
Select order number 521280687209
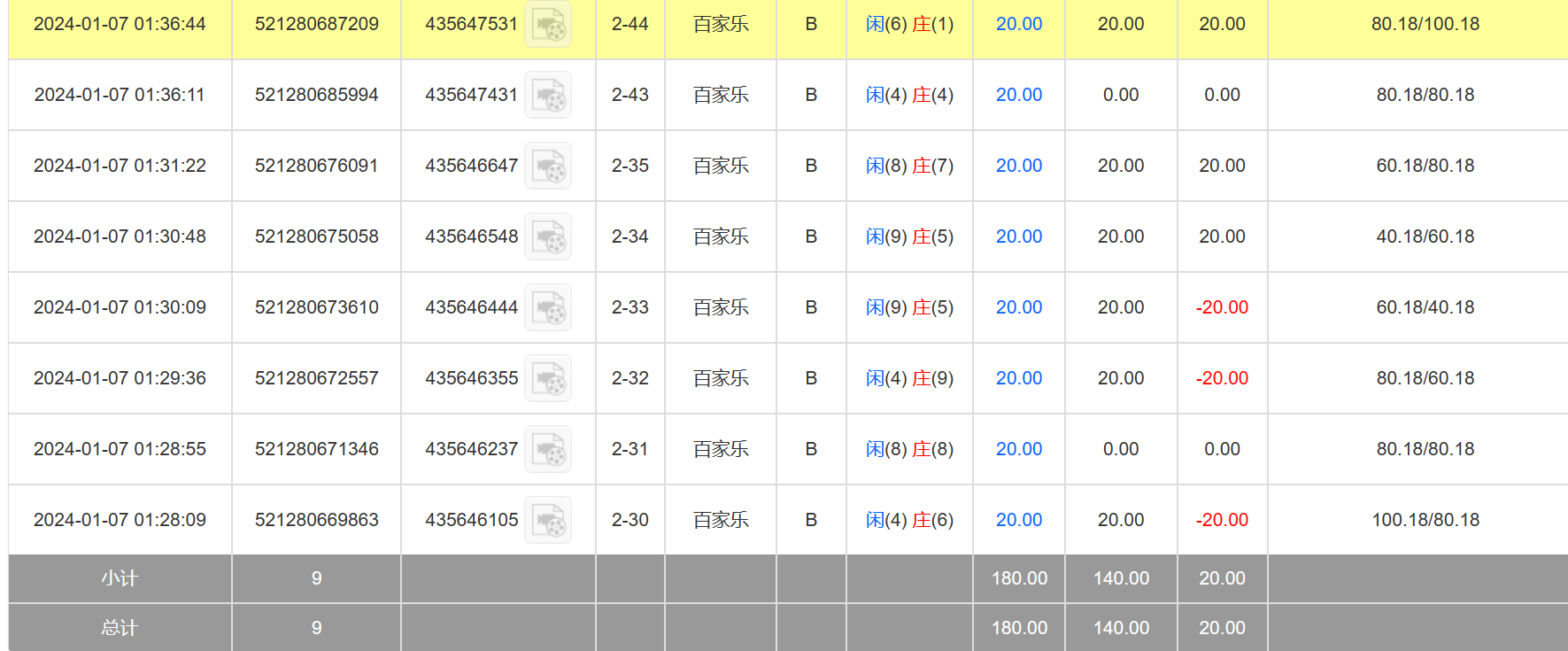point(316,24)
